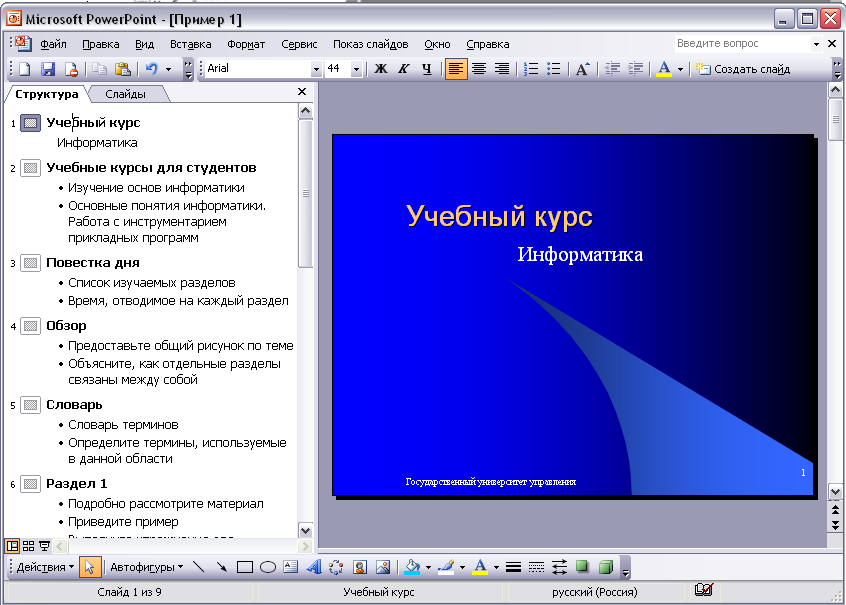Select slide 6 icon Раздел 1

click(x=30, y=484)
